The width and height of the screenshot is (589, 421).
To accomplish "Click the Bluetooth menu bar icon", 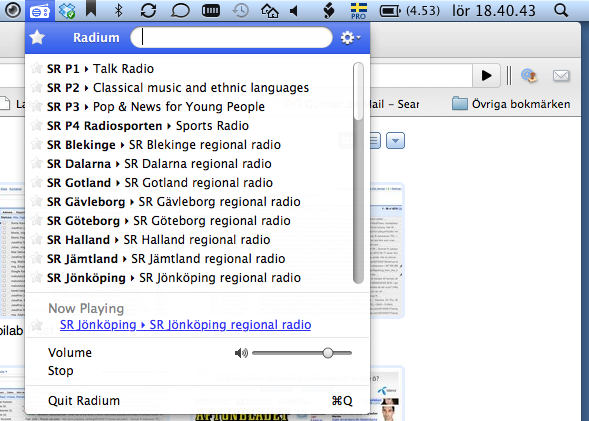I will [118, 11].
